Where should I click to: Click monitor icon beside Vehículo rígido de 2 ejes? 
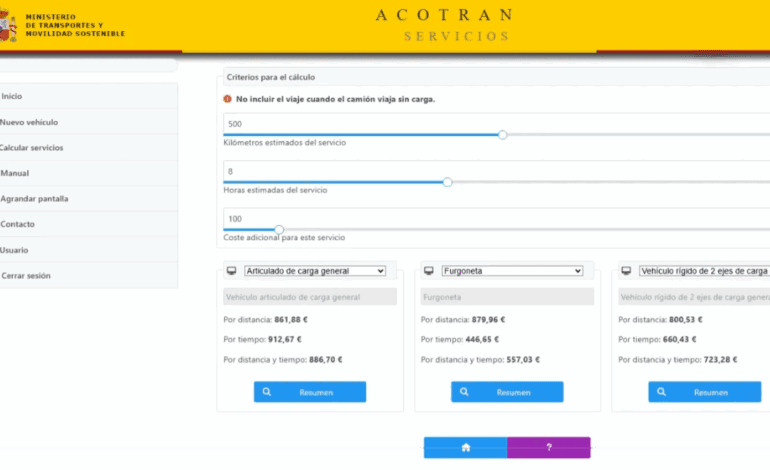pyautogui.click(x=626, y=271)
